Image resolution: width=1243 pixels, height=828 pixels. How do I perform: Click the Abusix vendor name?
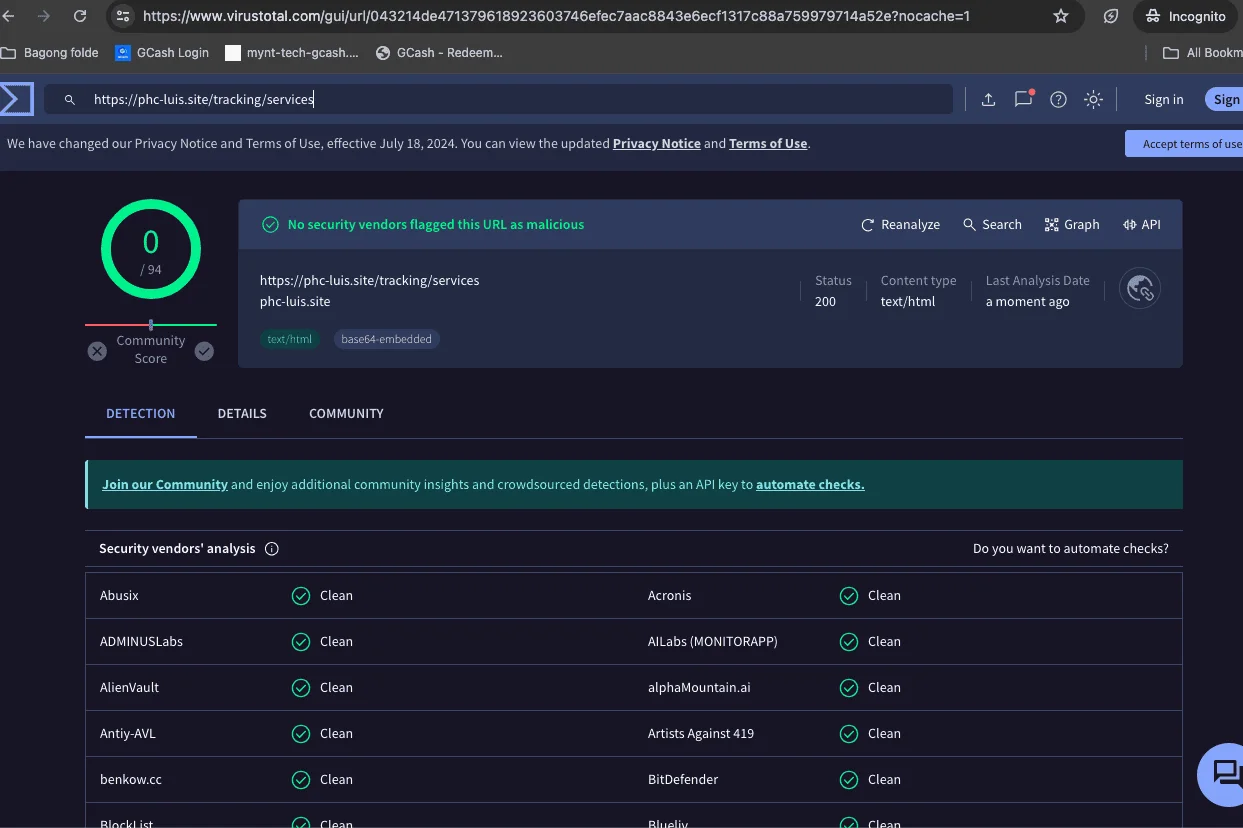point(119,595)
